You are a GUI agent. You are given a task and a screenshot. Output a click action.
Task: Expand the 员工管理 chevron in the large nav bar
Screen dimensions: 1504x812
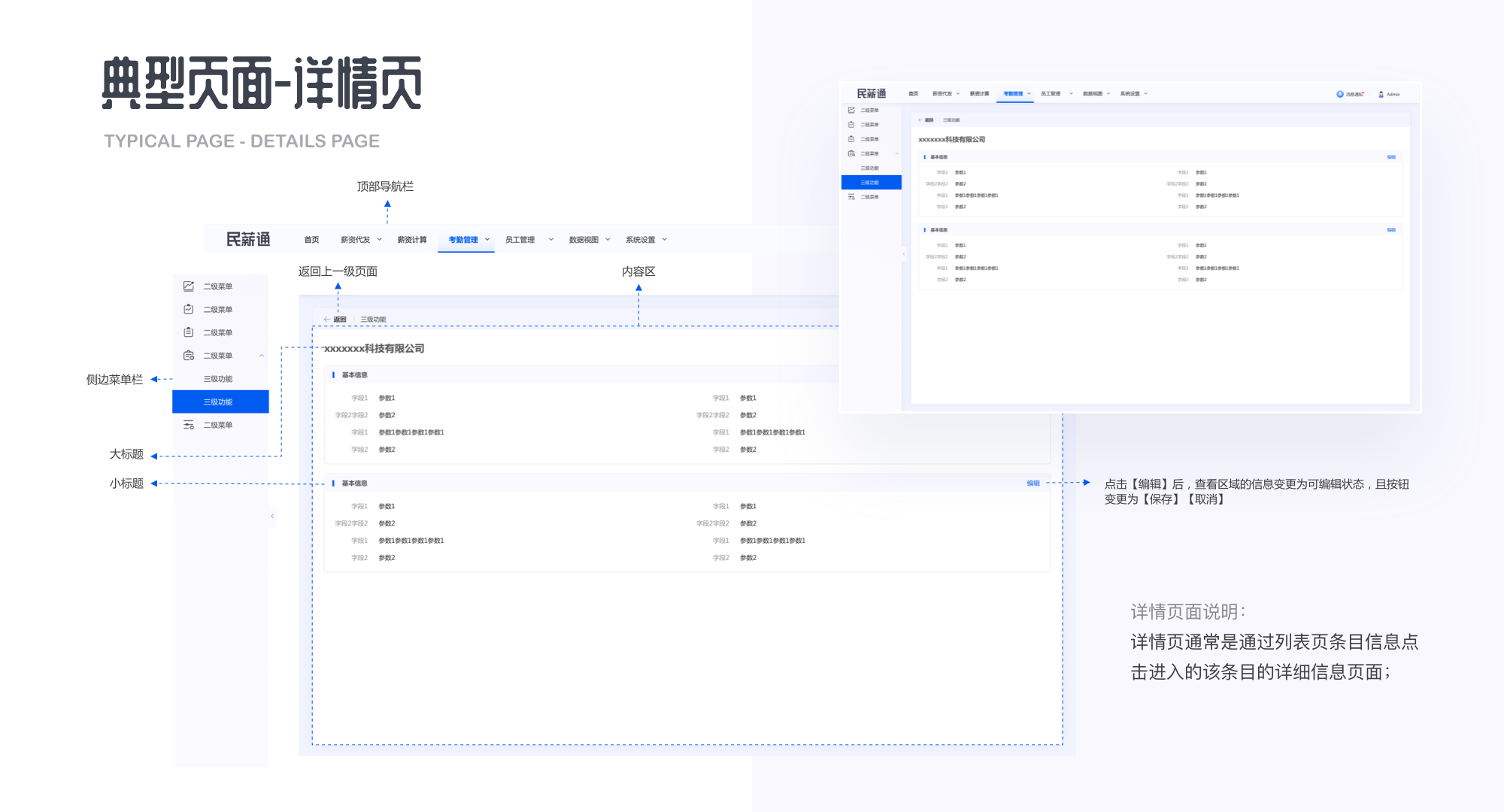[x=551, y=240]
